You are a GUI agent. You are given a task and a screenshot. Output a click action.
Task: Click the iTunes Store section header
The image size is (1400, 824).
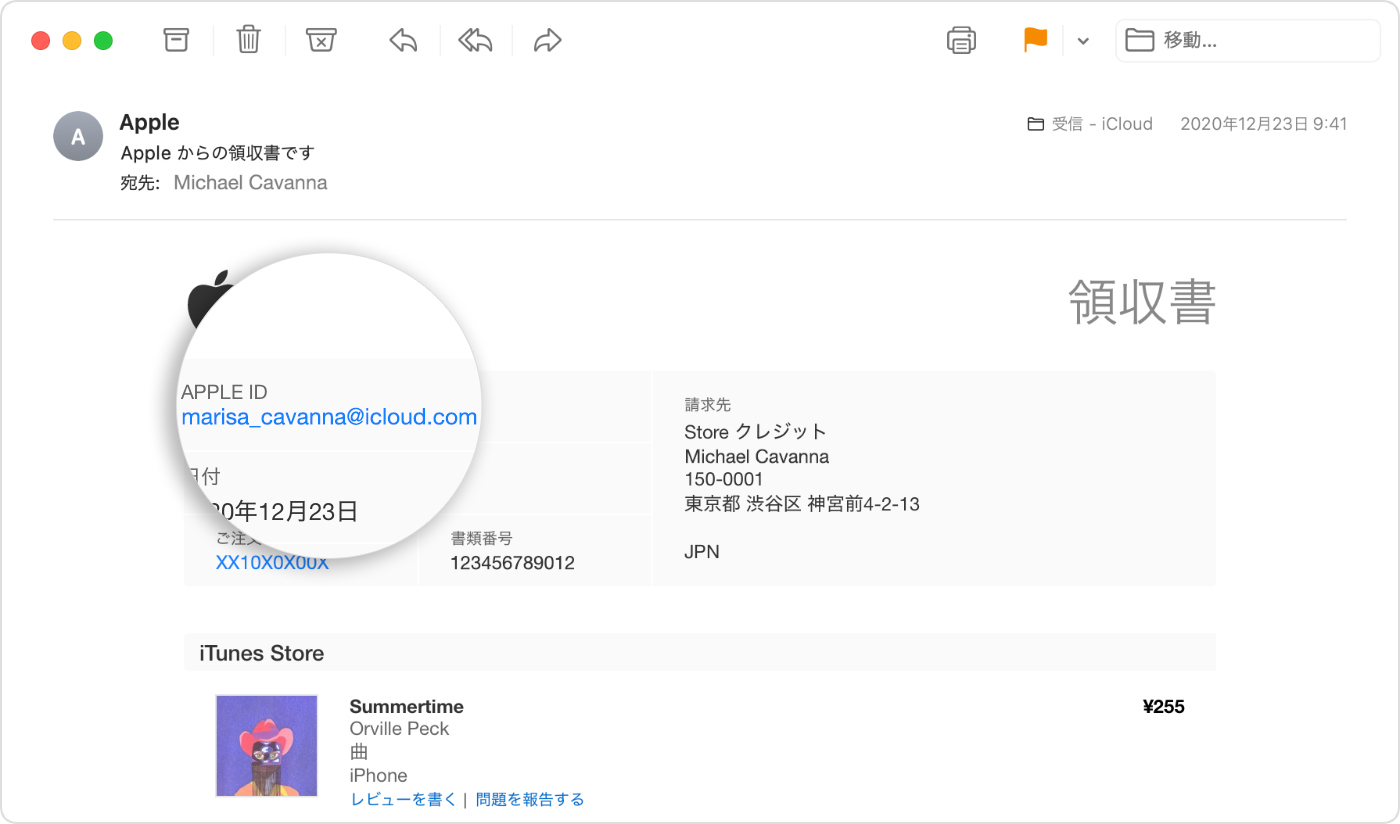(x=700, y=653)
